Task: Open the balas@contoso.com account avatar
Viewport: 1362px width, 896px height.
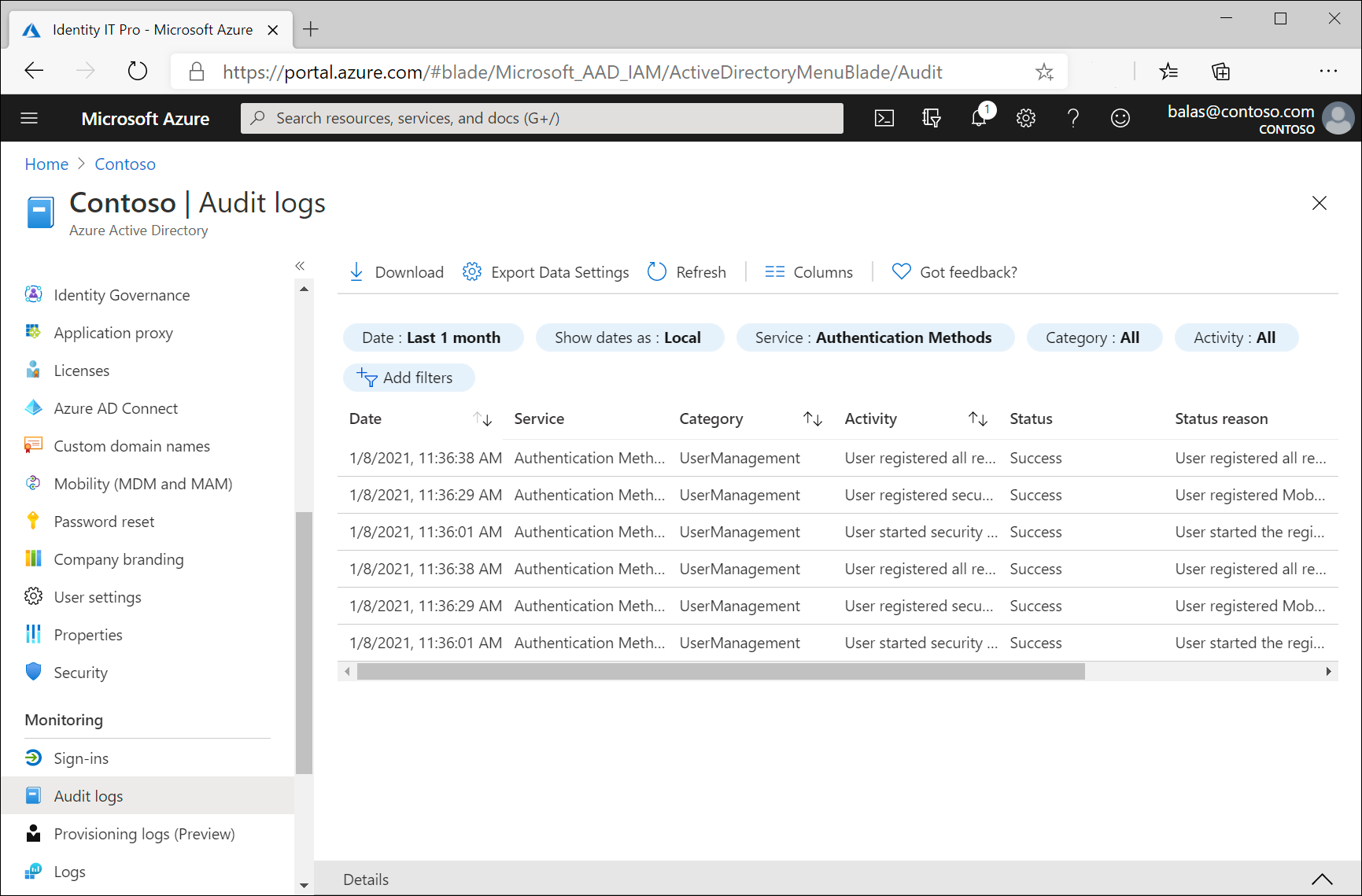Action: point(1338,118)
